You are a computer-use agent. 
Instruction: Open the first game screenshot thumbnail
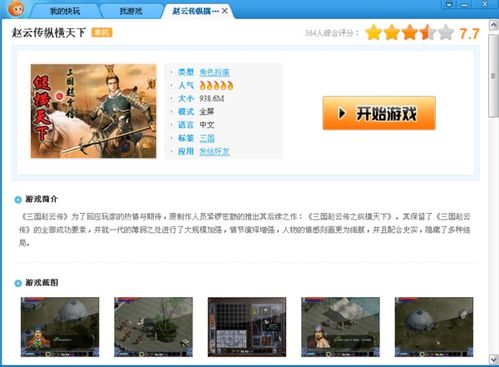(x=60, y=327)
